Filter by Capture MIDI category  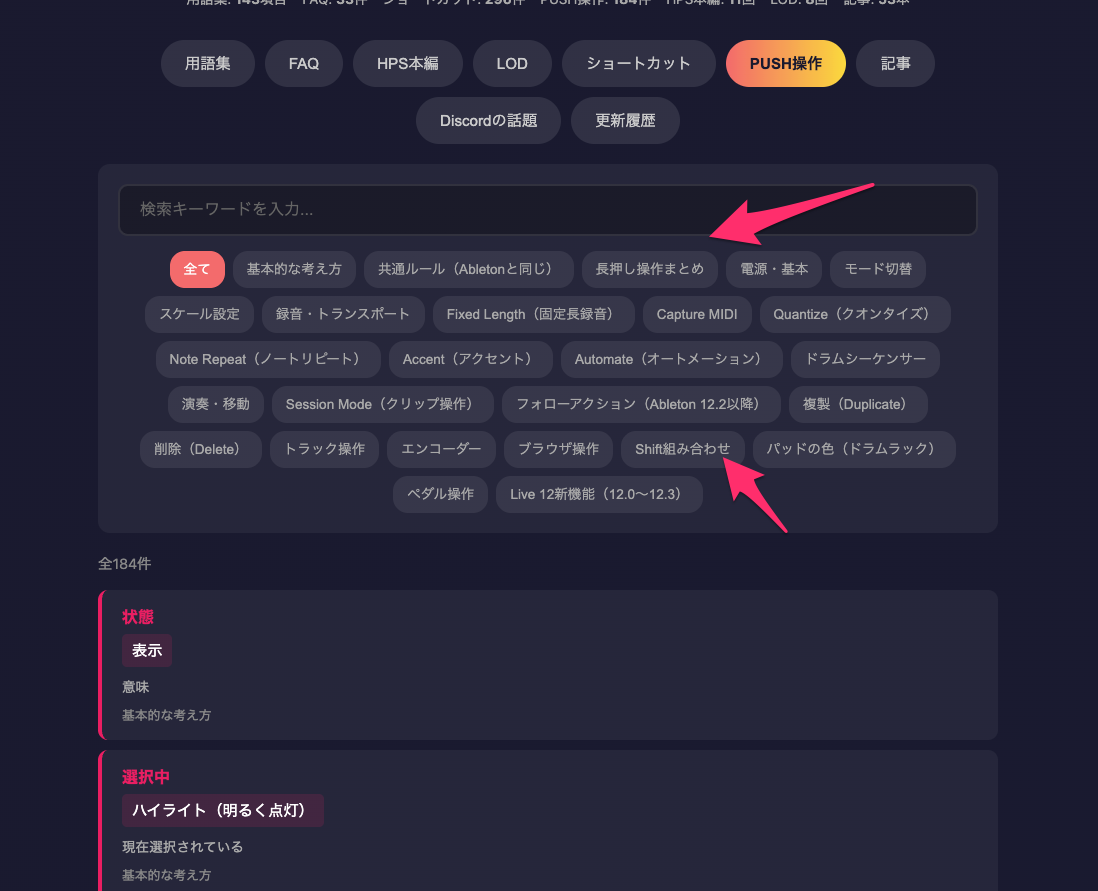pyautogui.click(x=697, y=315)
